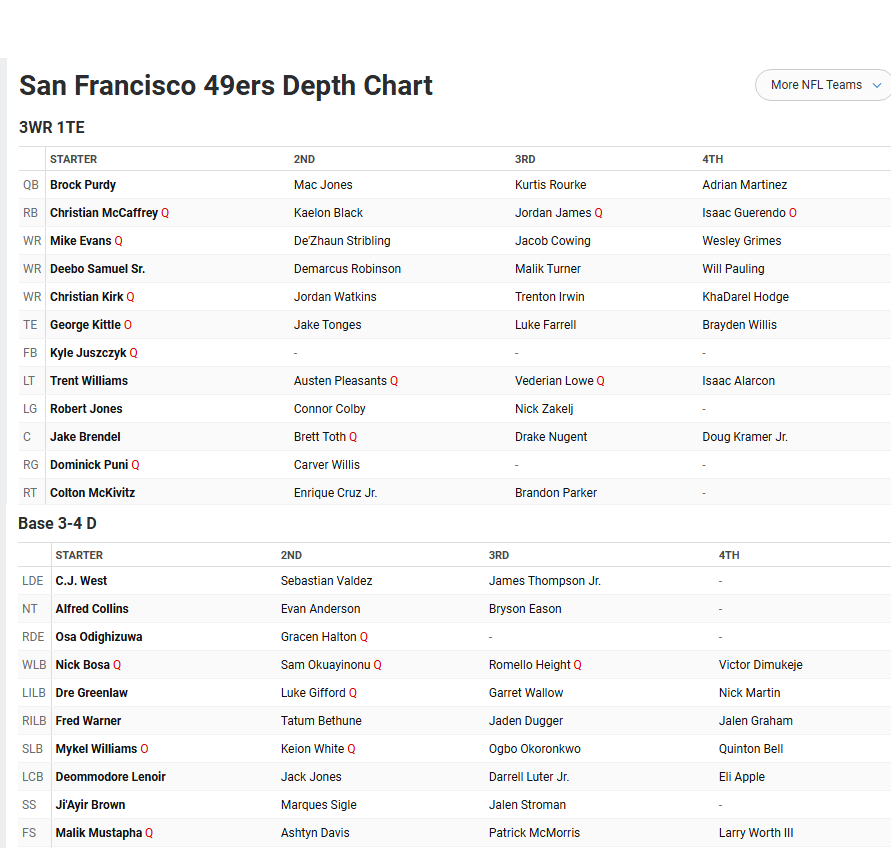The width and height of the screenshot is (891, 848).
Task: Click Jordan Watkins name
Action: pos(335,297)
